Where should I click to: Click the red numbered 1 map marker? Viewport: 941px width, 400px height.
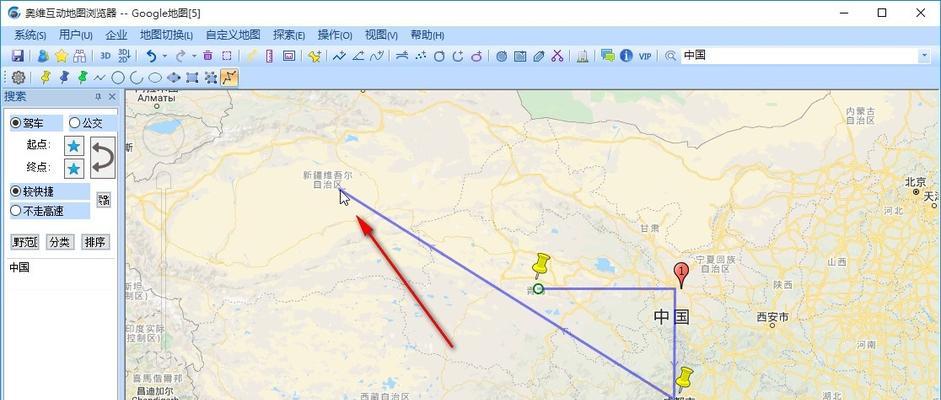[x=681, y=275]
